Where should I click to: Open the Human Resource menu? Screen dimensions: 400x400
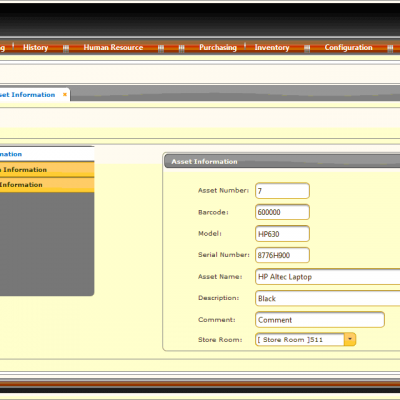[x=113, y=47]
